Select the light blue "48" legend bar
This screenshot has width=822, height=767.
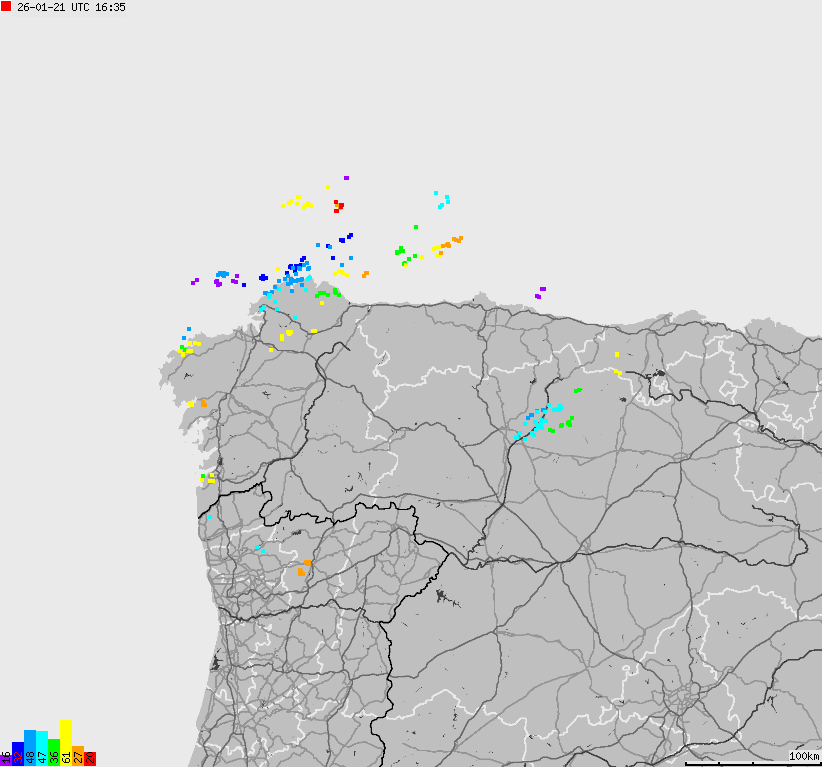(x=29, y=748)
